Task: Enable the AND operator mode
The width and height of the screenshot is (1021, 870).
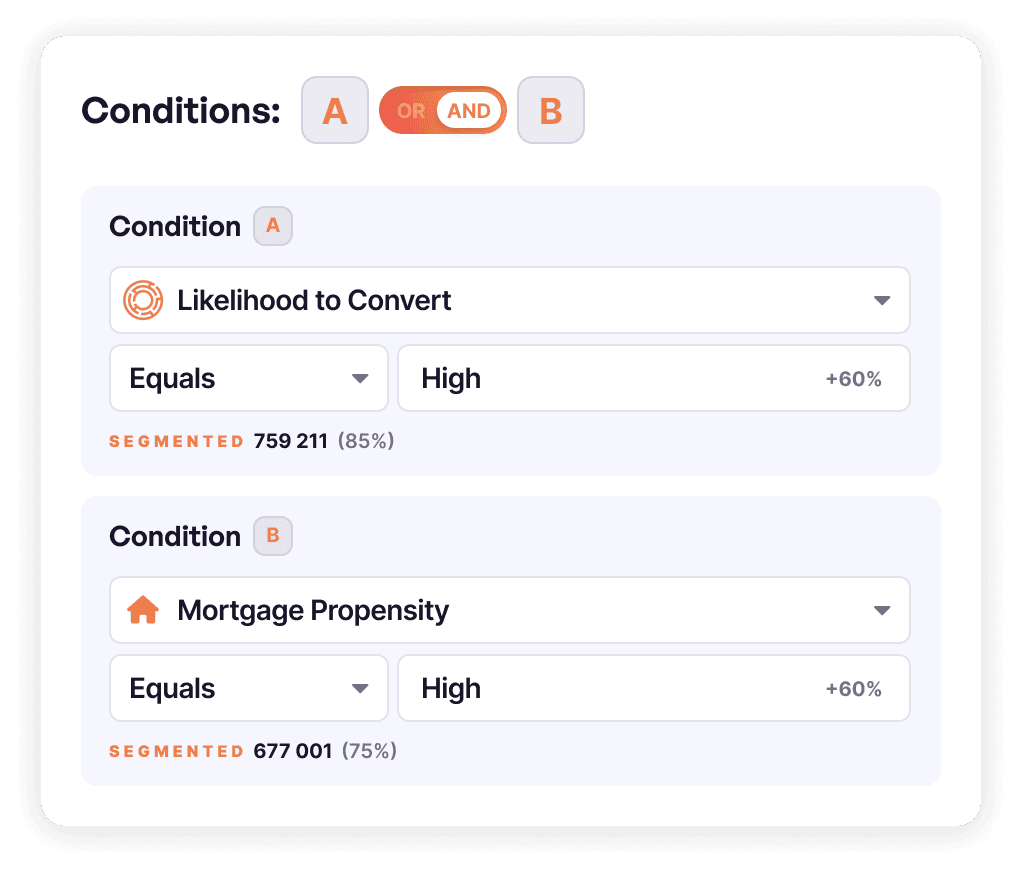Action: click(468, 110)
